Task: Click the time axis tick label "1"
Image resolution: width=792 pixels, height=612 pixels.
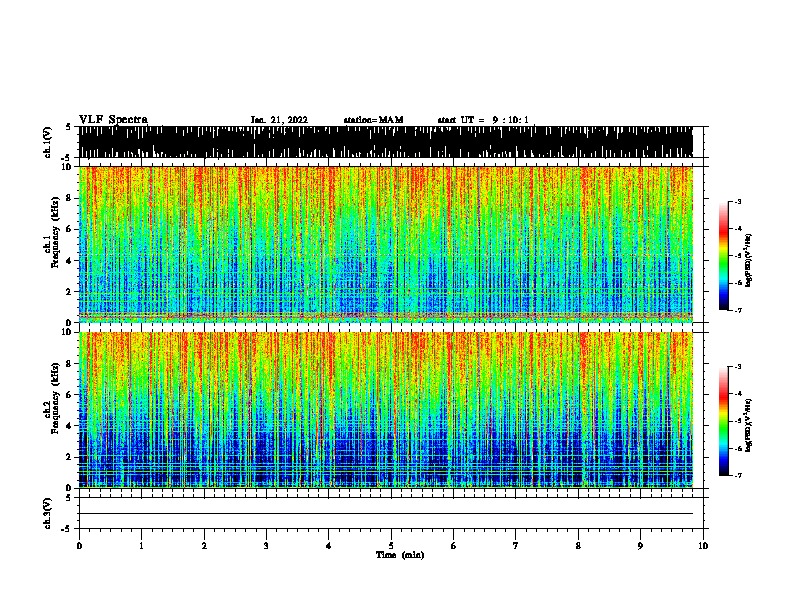Action: pos(141,546)
